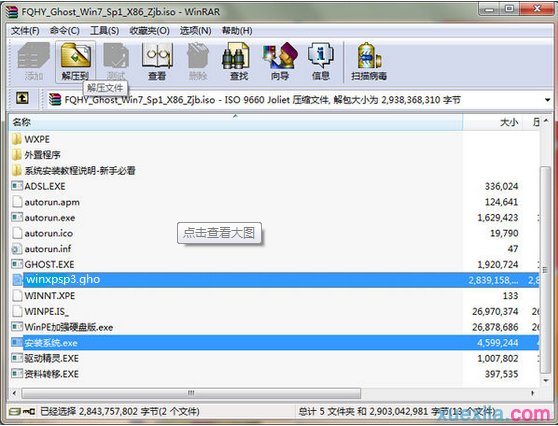The width and height of the screenshot is (558, 426).
Task: Click the autorun.inf file icon
Action: 16,249
